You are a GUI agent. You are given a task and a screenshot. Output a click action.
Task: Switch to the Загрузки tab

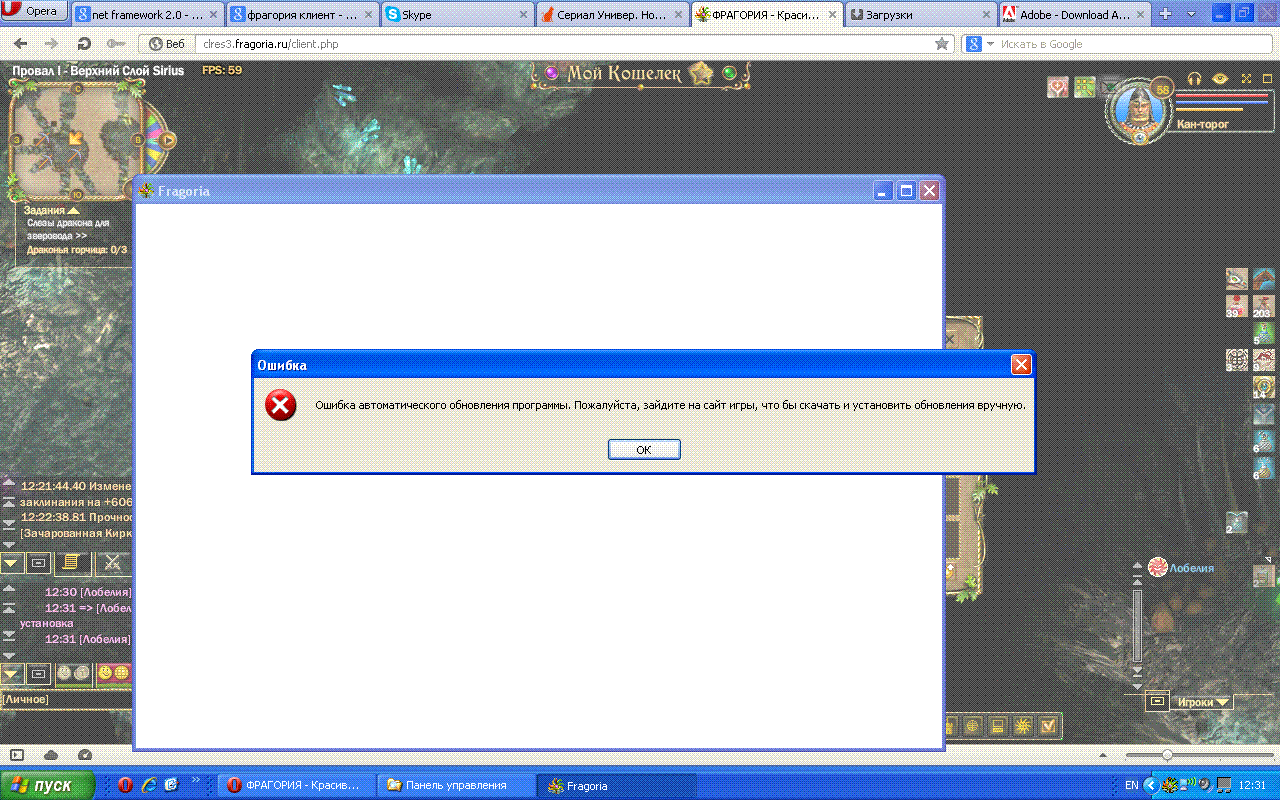(920, 15)
